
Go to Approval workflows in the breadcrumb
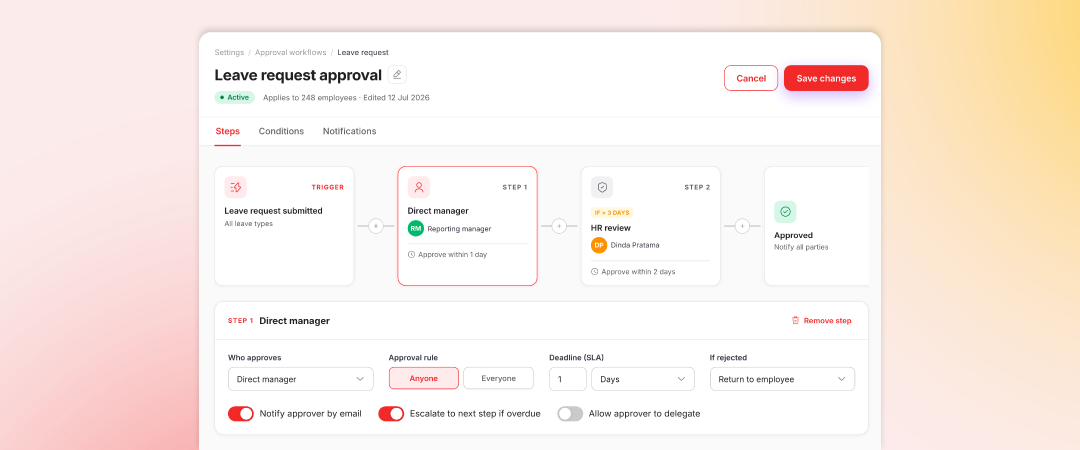coord(291,52)
